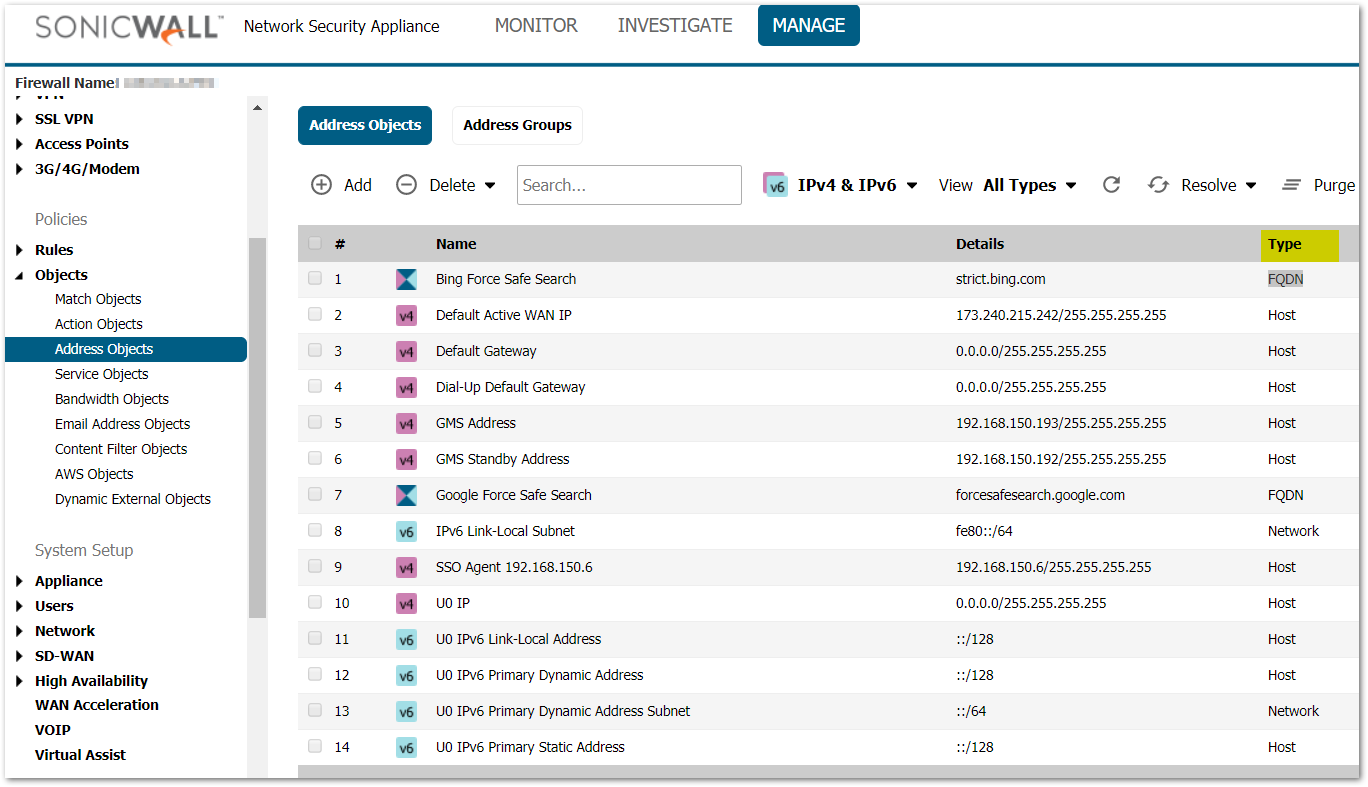
Task: Click the Add plus-circle icon
Action: tap(321, 185)
